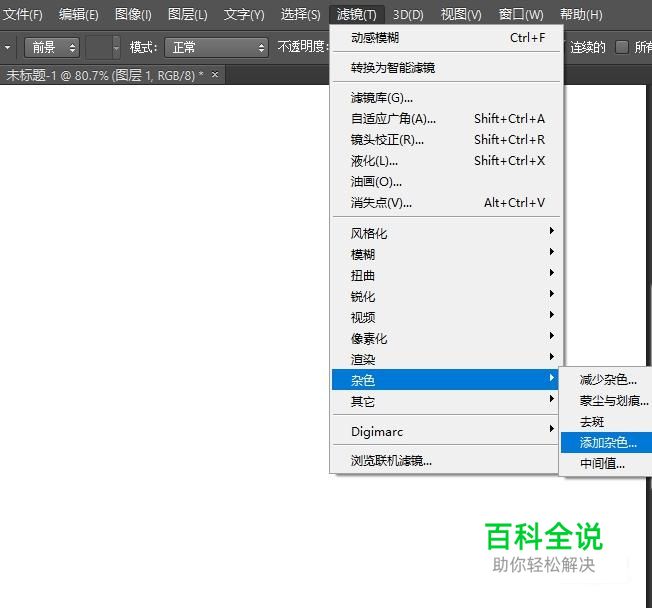Expand the 扭曲 submenu

tap(447, 275)
